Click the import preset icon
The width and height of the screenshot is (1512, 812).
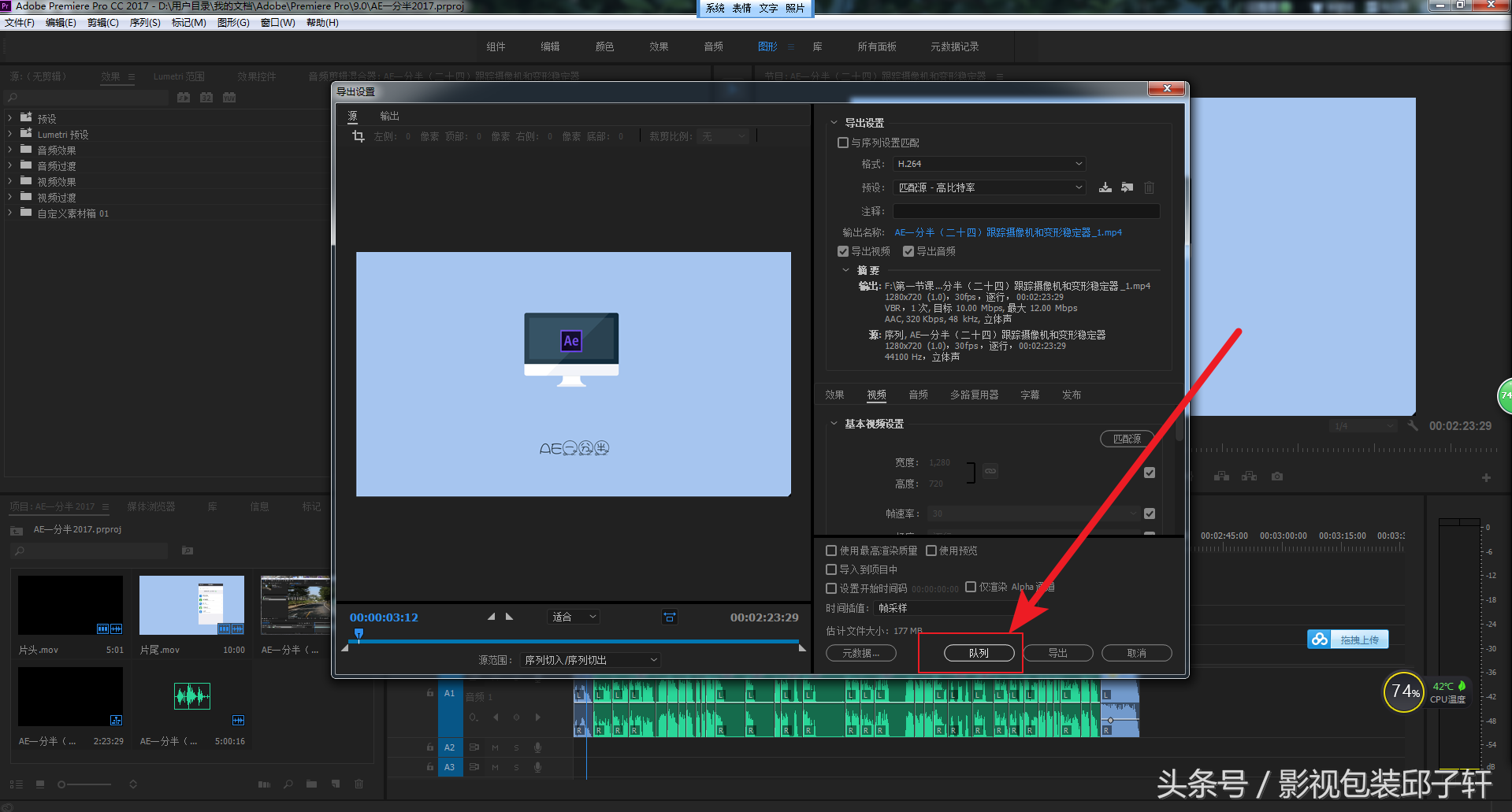point(1127,187)
